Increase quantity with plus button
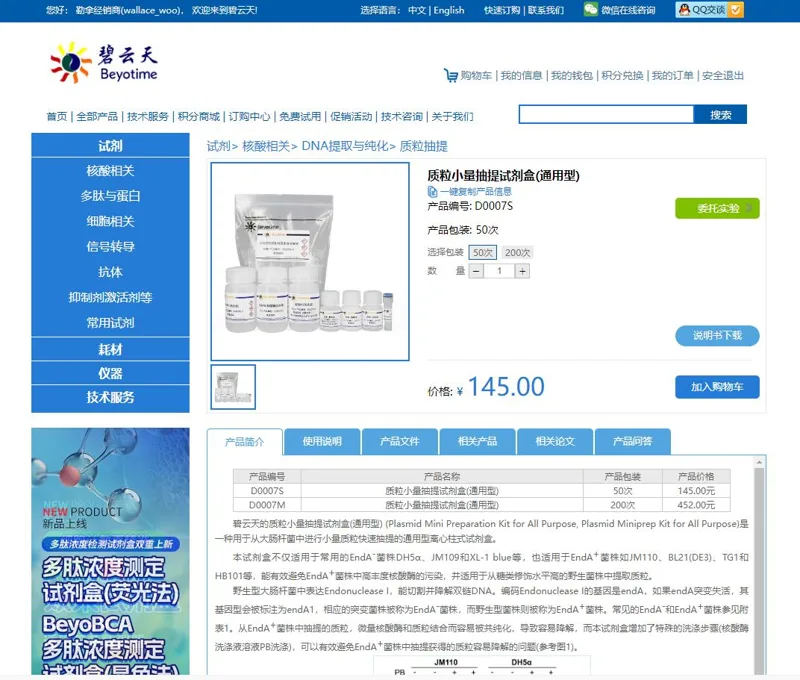The width and height of the screenshot is (800, 680). 522,271
